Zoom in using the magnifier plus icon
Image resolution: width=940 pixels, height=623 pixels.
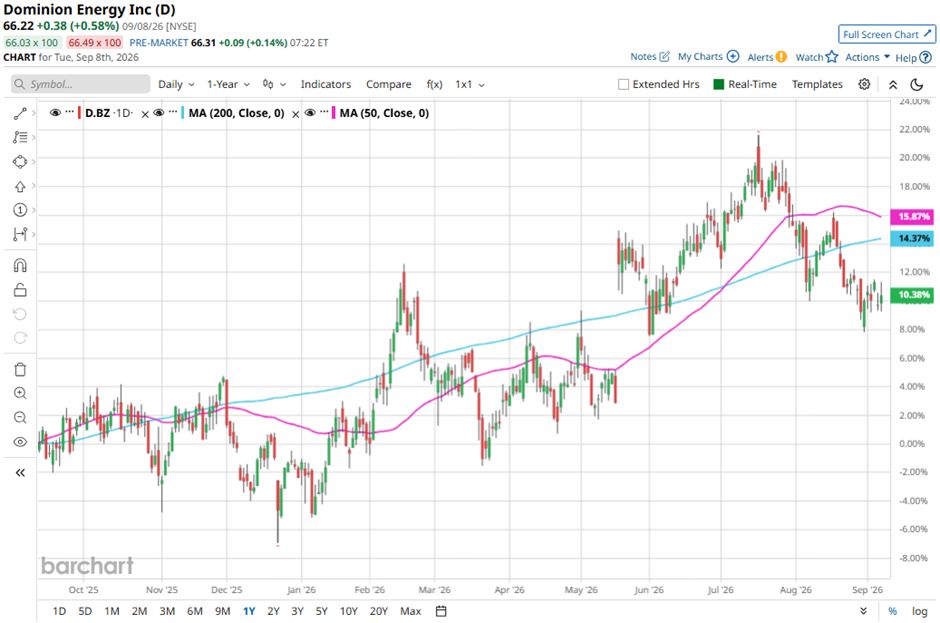(20, 393)
